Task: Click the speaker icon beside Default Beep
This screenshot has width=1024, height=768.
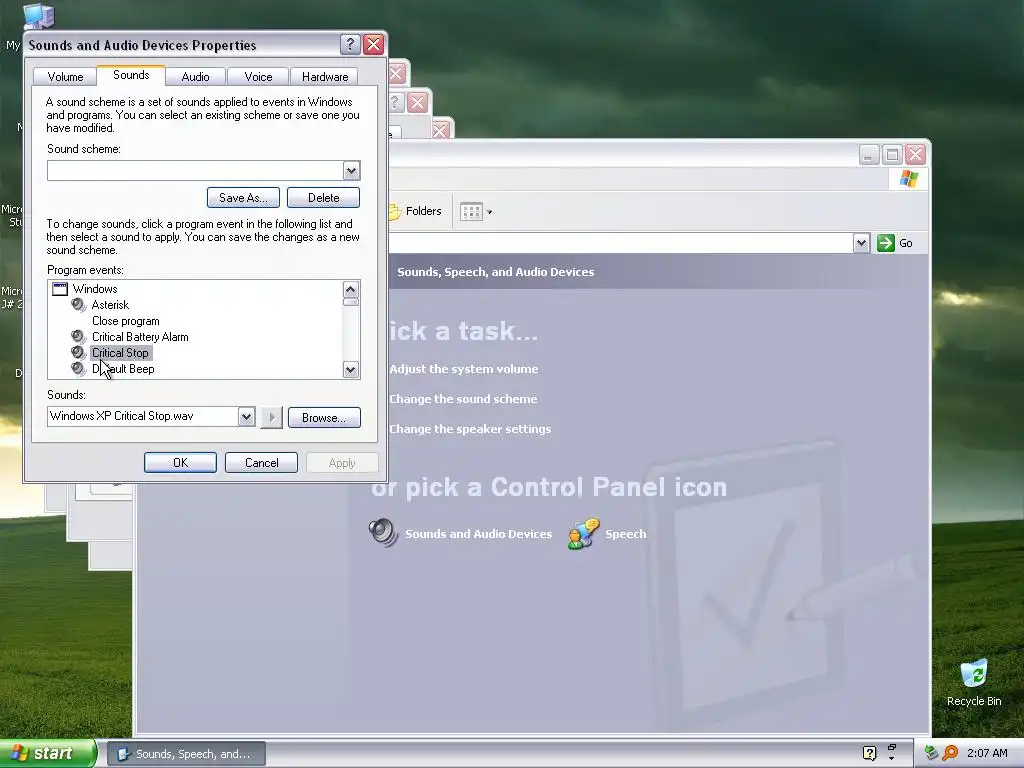Action: [78, 369]
